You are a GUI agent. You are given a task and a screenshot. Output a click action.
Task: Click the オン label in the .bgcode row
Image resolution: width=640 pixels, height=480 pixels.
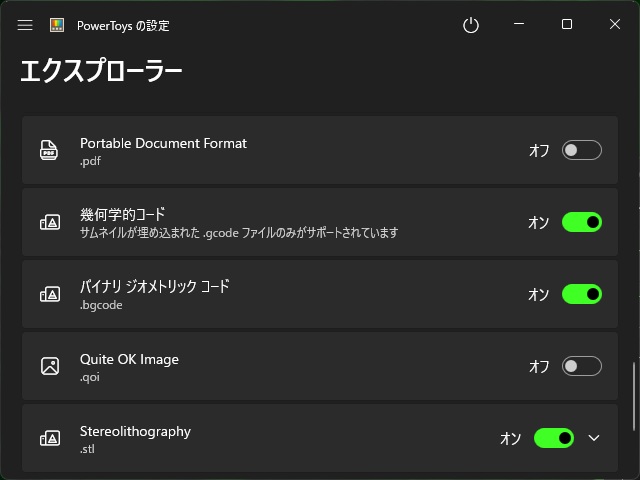tap(539, 294)
